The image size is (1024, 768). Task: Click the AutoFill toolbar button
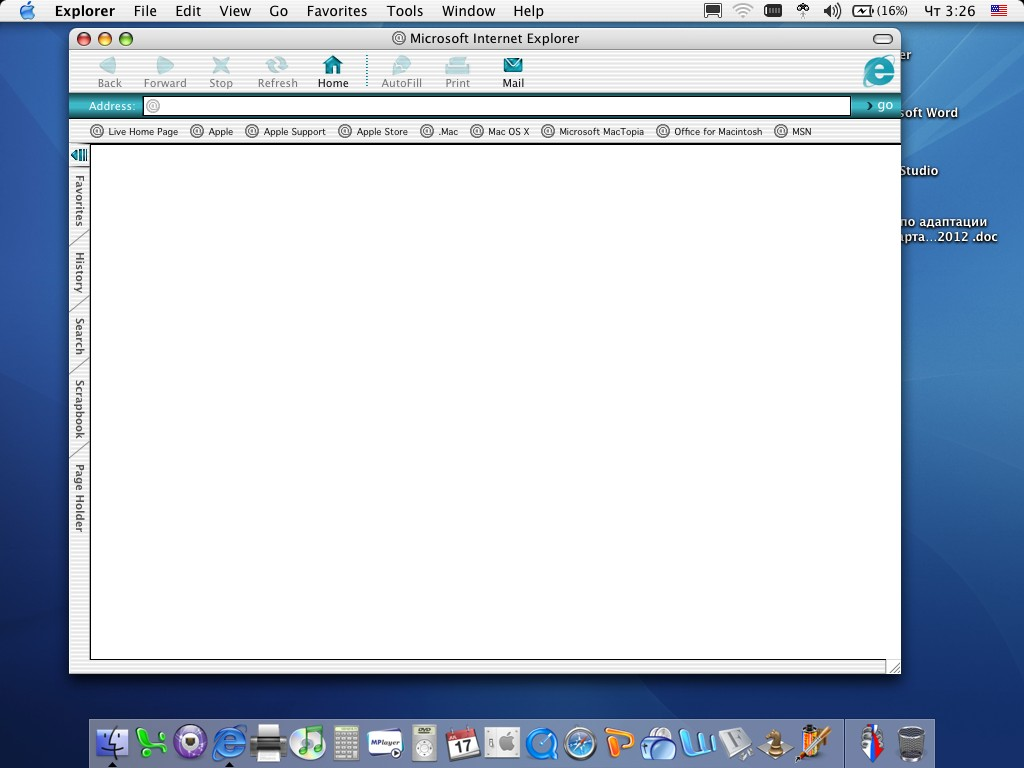coord(401,72)
